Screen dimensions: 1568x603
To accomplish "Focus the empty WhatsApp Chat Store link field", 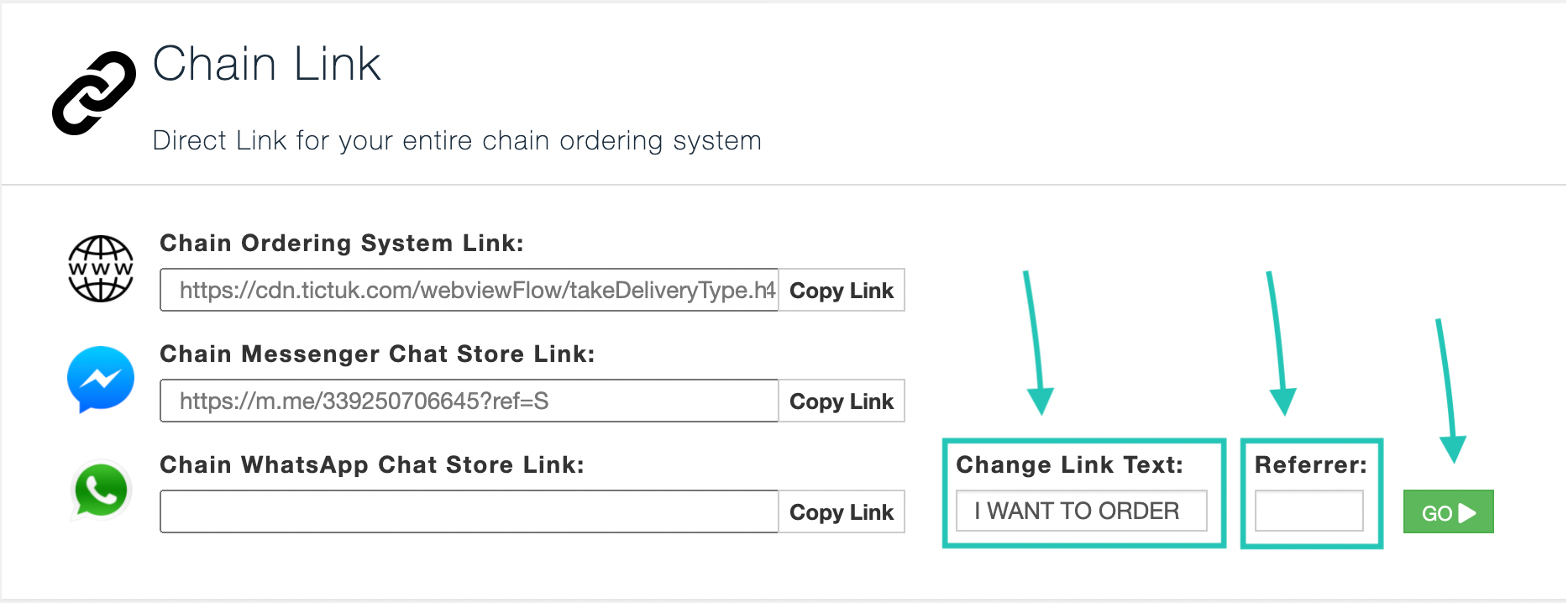I will tap(469, 511).
